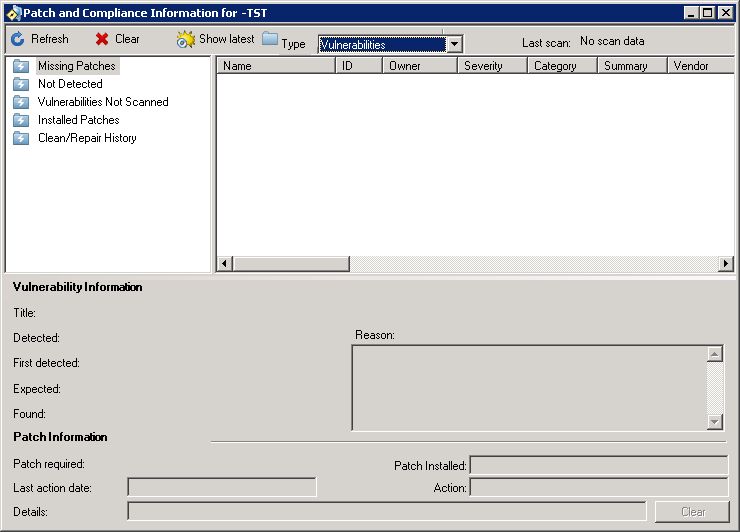Sort list by Severity column header
The width and height of the screenshot is (740, 532).
pyautogui.click(x=492, y=66)
